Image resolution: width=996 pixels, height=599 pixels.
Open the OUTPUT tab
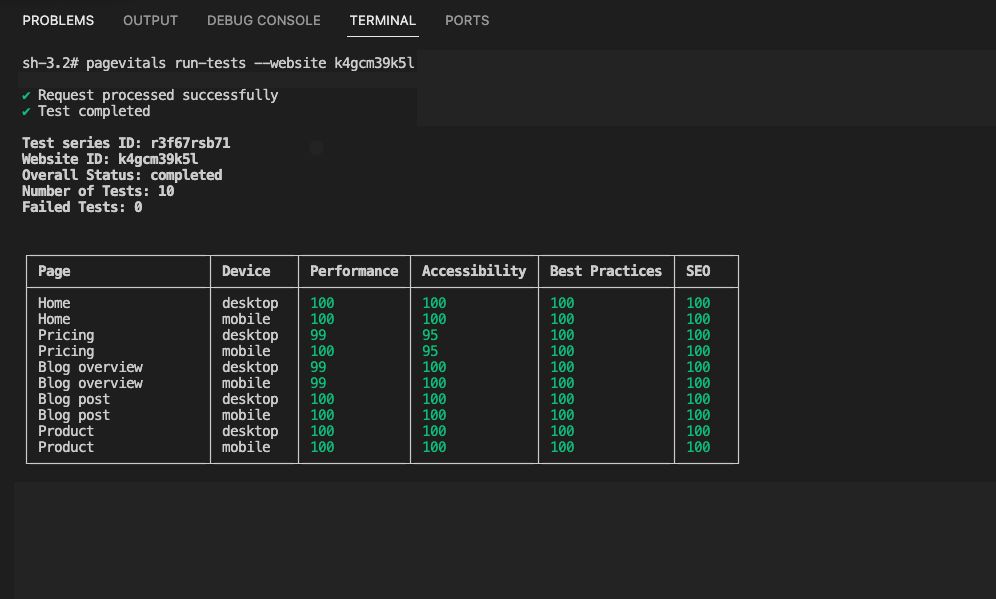pyautogui.click(x=150, y=20)
